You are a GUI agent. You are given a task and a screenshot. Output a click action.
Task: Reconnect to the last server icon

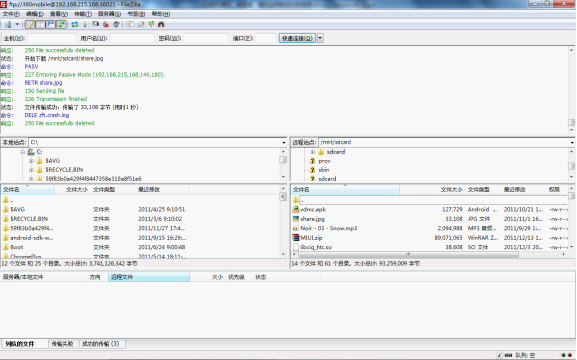[116, 25]
